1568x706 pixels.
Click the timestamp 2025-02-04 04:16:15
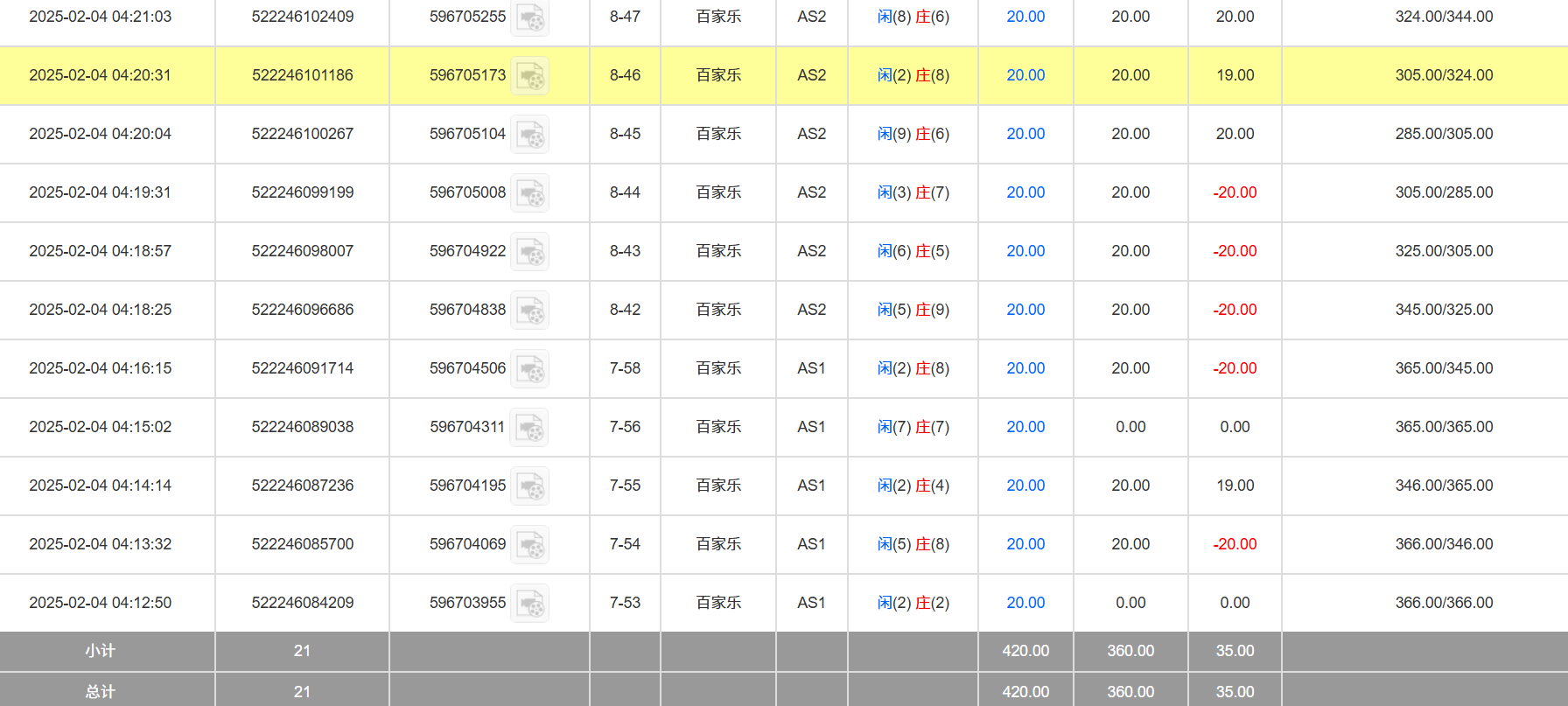click(101, 368)
